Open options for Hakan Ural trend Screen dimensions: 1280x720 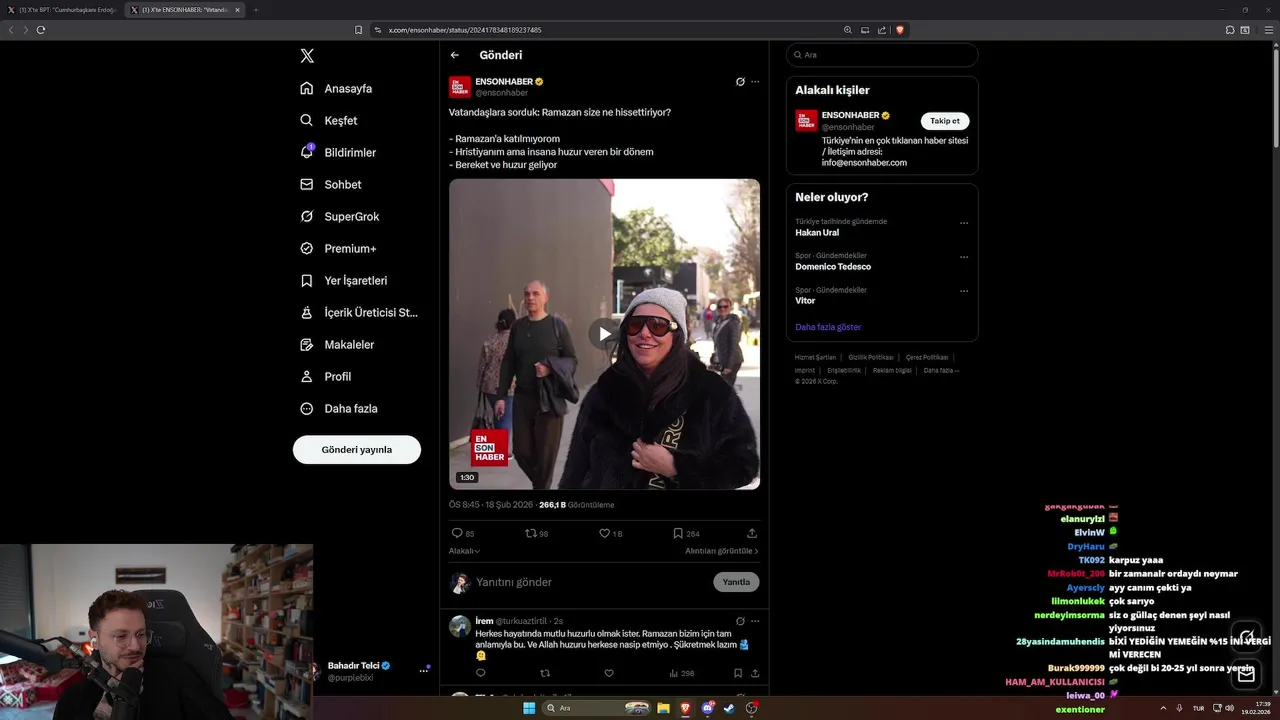964,223
